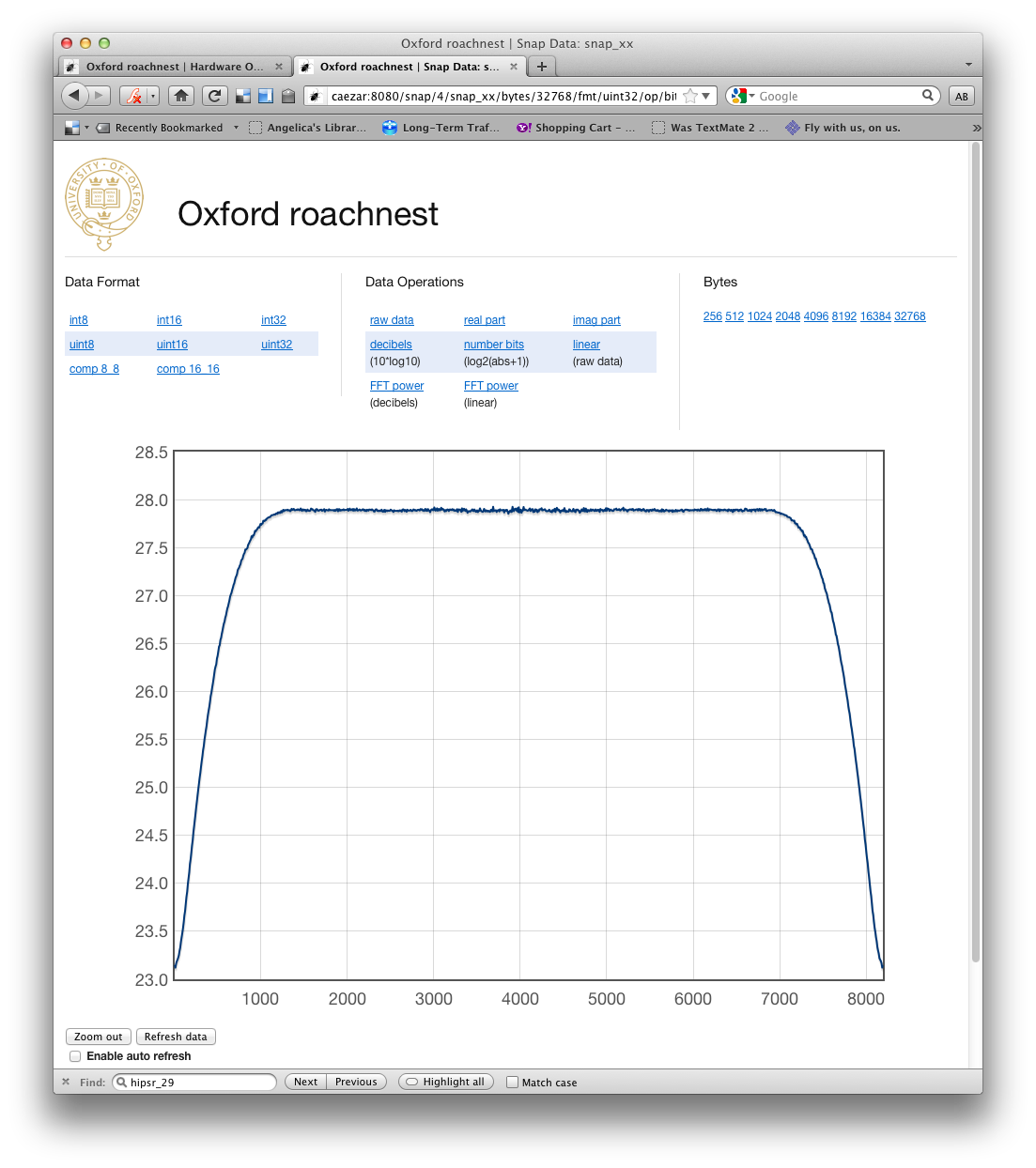Click the Oxford University crest logo
This screenshot has height=1168, width=1036.
click(104, 204)
